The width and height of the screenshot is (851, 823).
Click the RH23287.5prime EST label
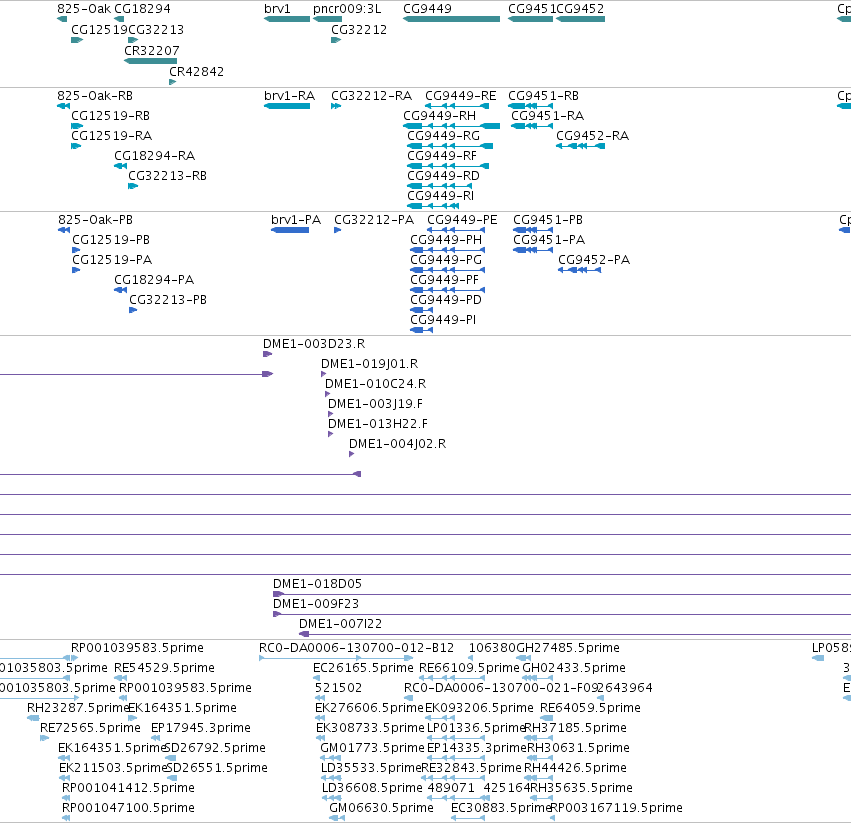(77, 708)
